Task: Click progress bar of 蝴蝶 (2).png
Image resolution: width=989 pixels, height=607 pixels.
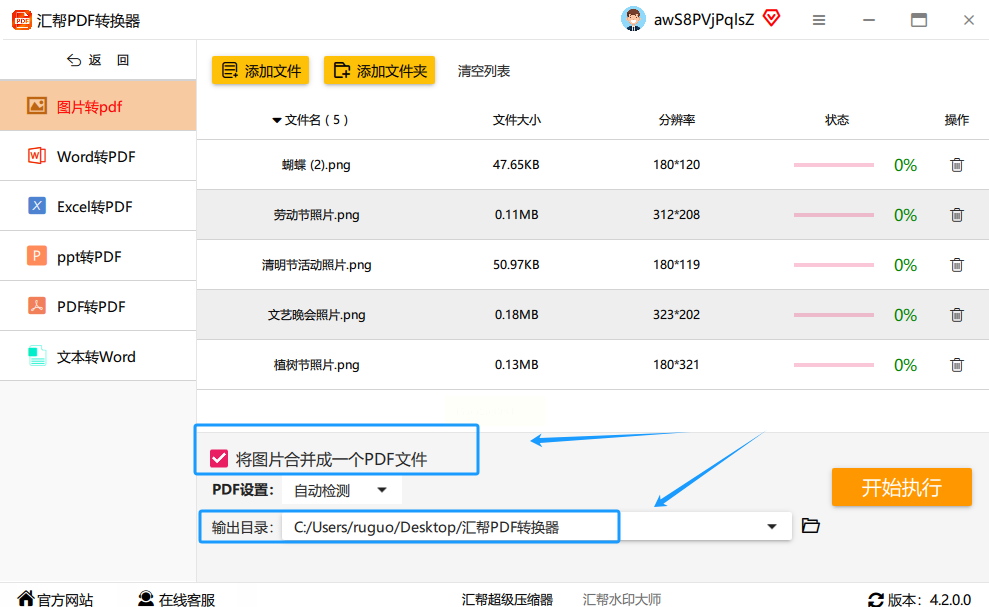Action: tap(833, 165)
